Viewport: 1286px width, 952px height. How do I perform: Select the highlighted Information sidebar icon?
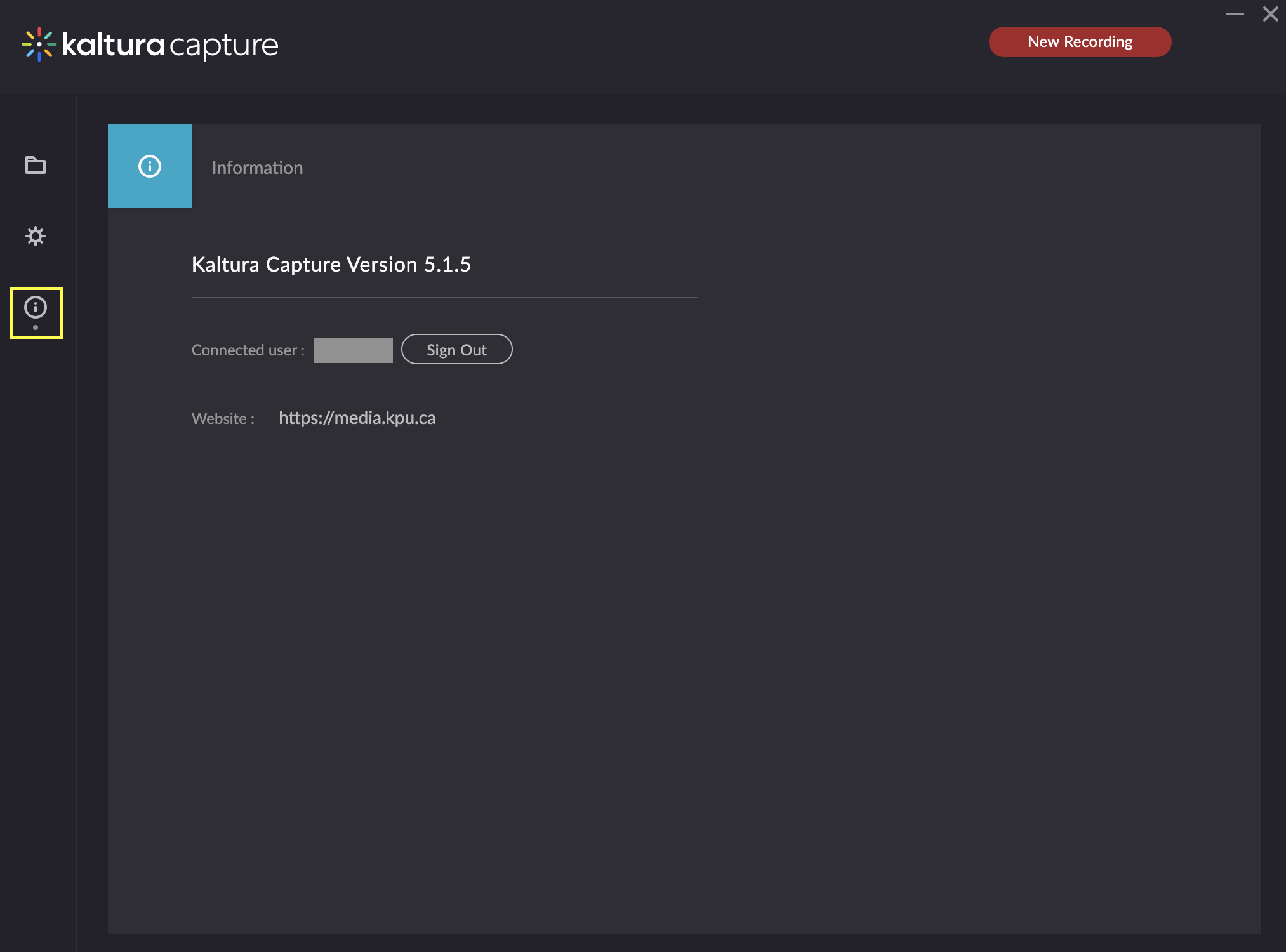click(36, 308)
